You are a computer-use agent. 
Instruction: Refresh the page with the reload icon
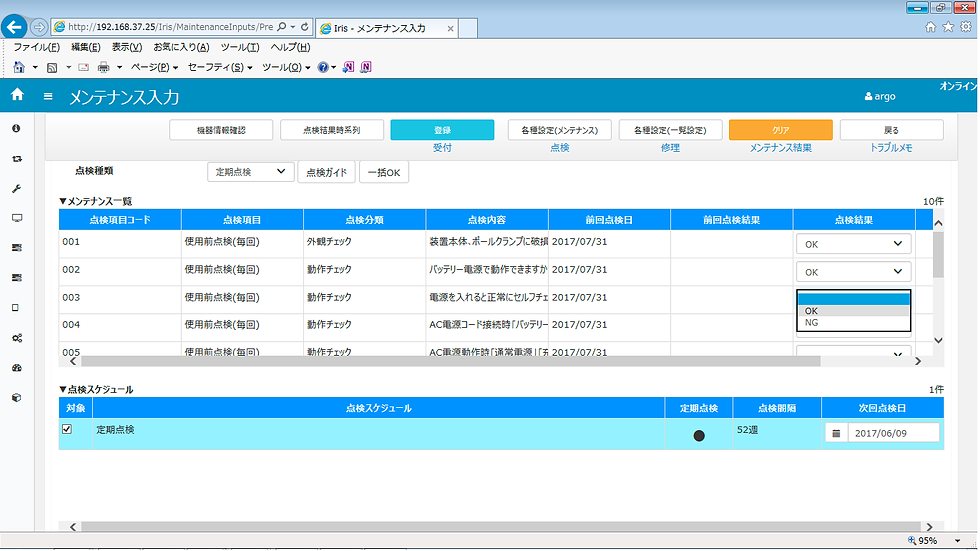click(304, 27)
